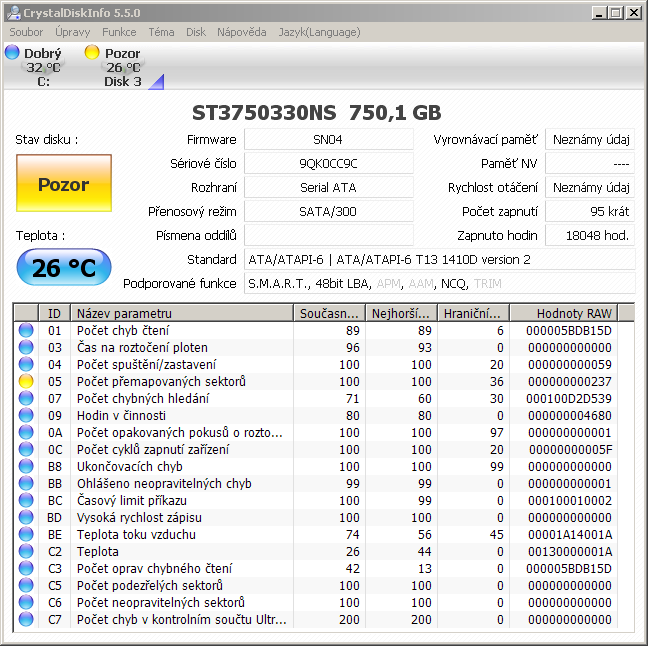Click the Rychlost otáčení value Neznámy údaj
The image size is (648, 646).
click(590, 187)
